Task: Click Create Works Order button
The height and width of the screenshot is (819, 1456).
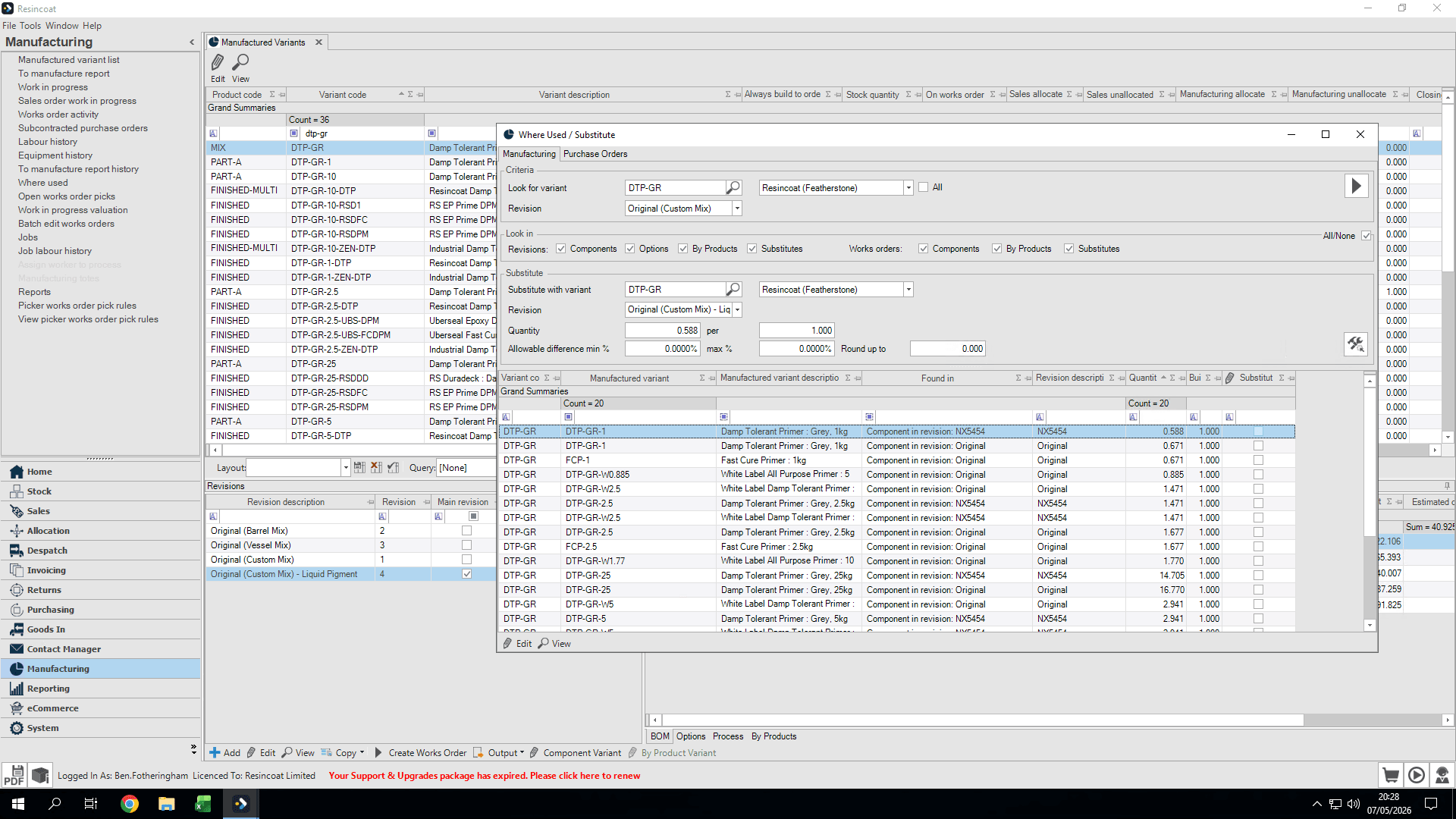Action: 421,753
